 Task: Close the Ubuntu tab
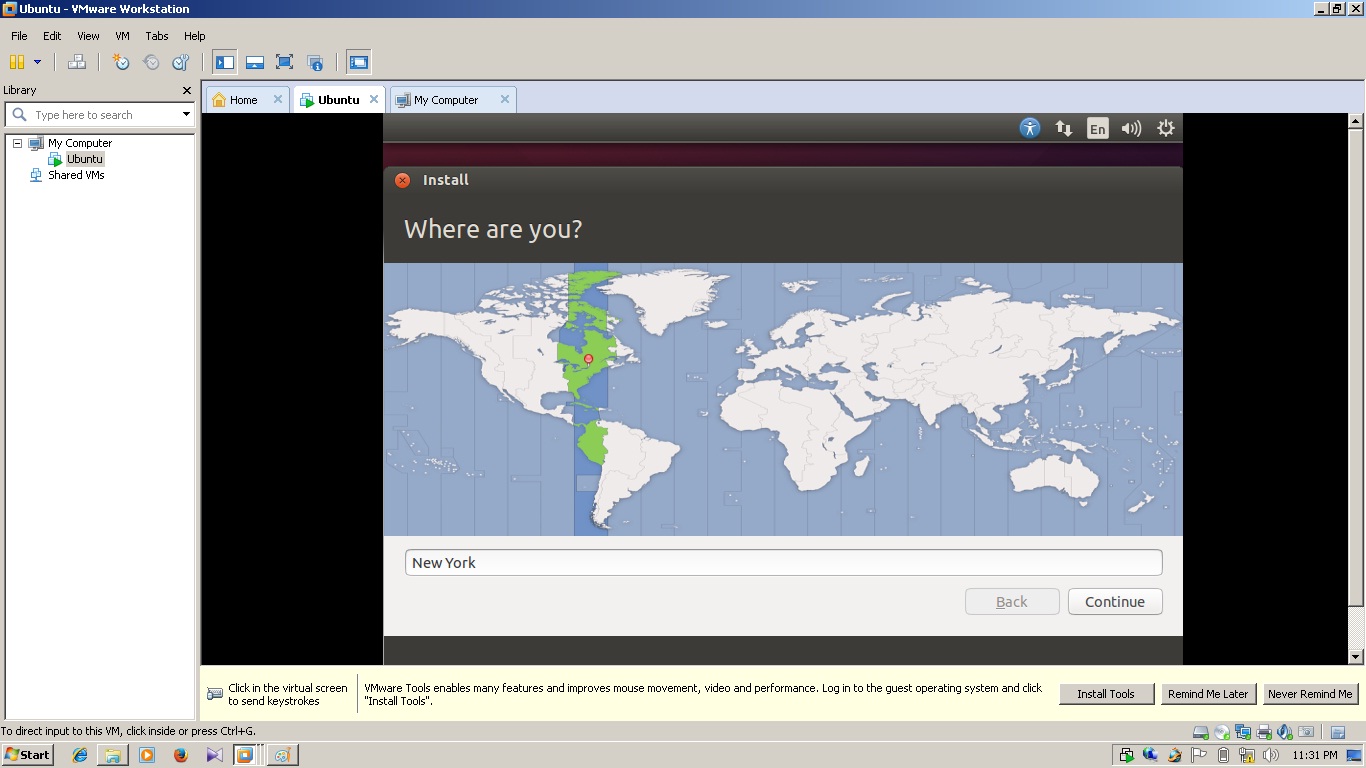374,99
